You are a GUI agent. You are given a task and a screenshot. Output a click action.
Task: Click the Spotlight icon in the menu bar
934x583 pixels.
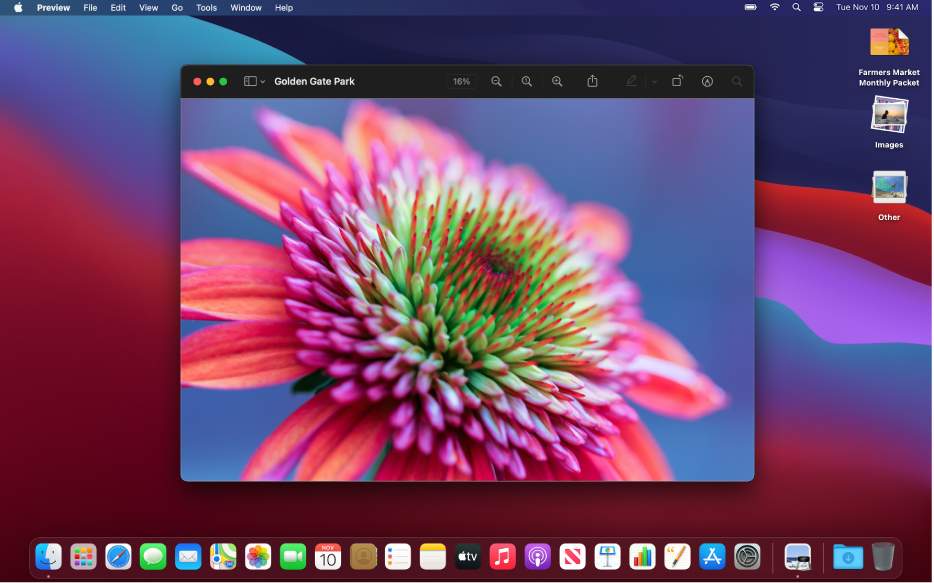click(796, 7)
